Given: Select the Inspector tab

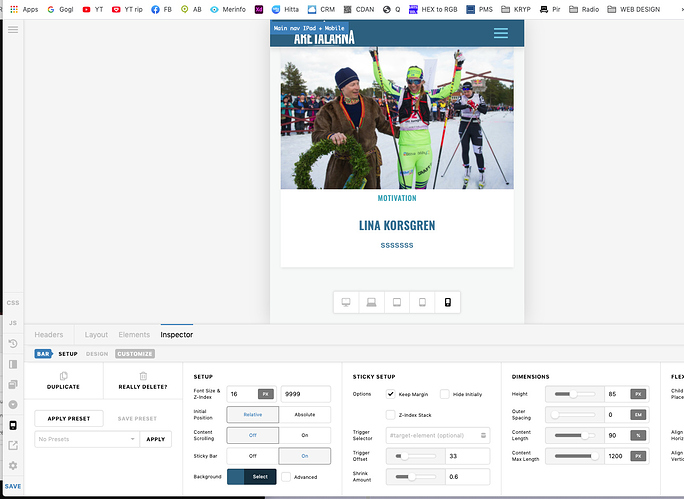Looking at the screenshot, I should (x=177, y=335).
